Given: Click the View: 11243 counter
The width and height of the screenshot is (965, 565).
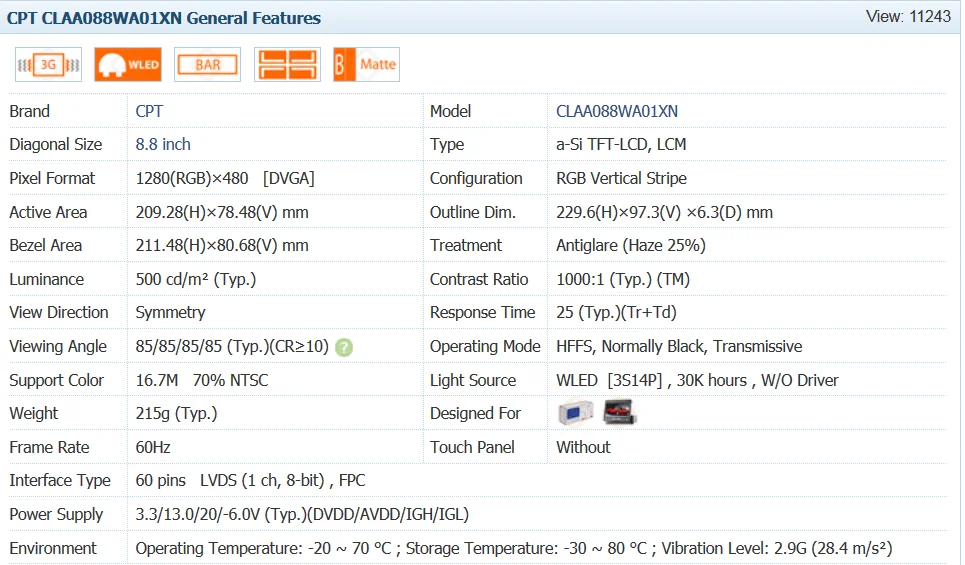Looking at the screenshot, I should pos(908,17).
